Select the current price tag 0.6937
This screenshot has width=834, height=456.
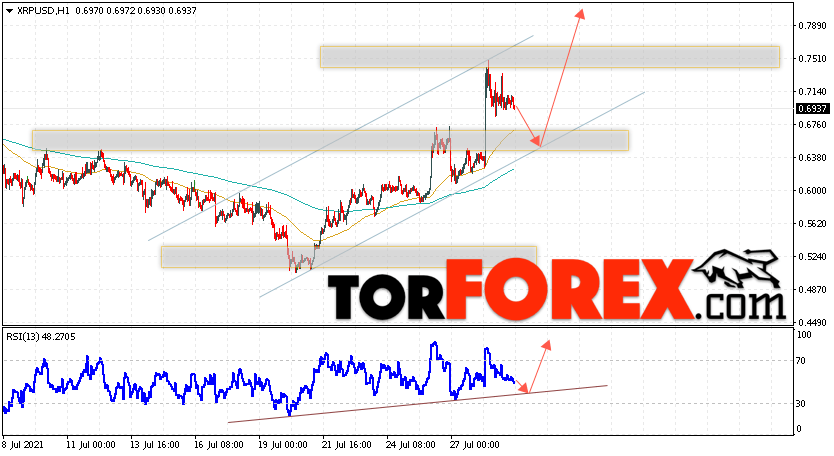click(x=812, y=109)
